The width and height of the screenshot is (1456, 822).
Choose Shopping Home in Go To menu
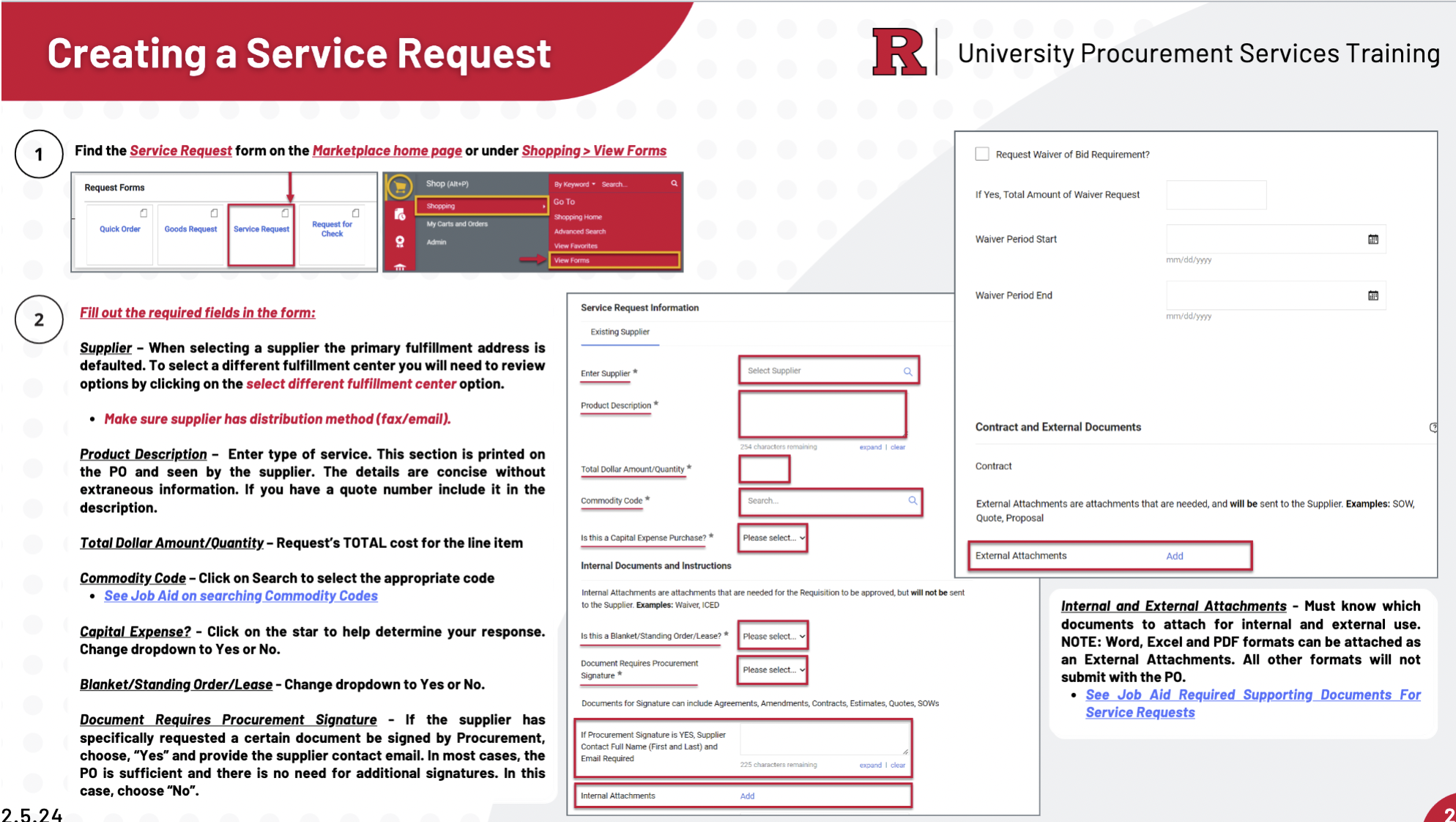pos(578,217)
